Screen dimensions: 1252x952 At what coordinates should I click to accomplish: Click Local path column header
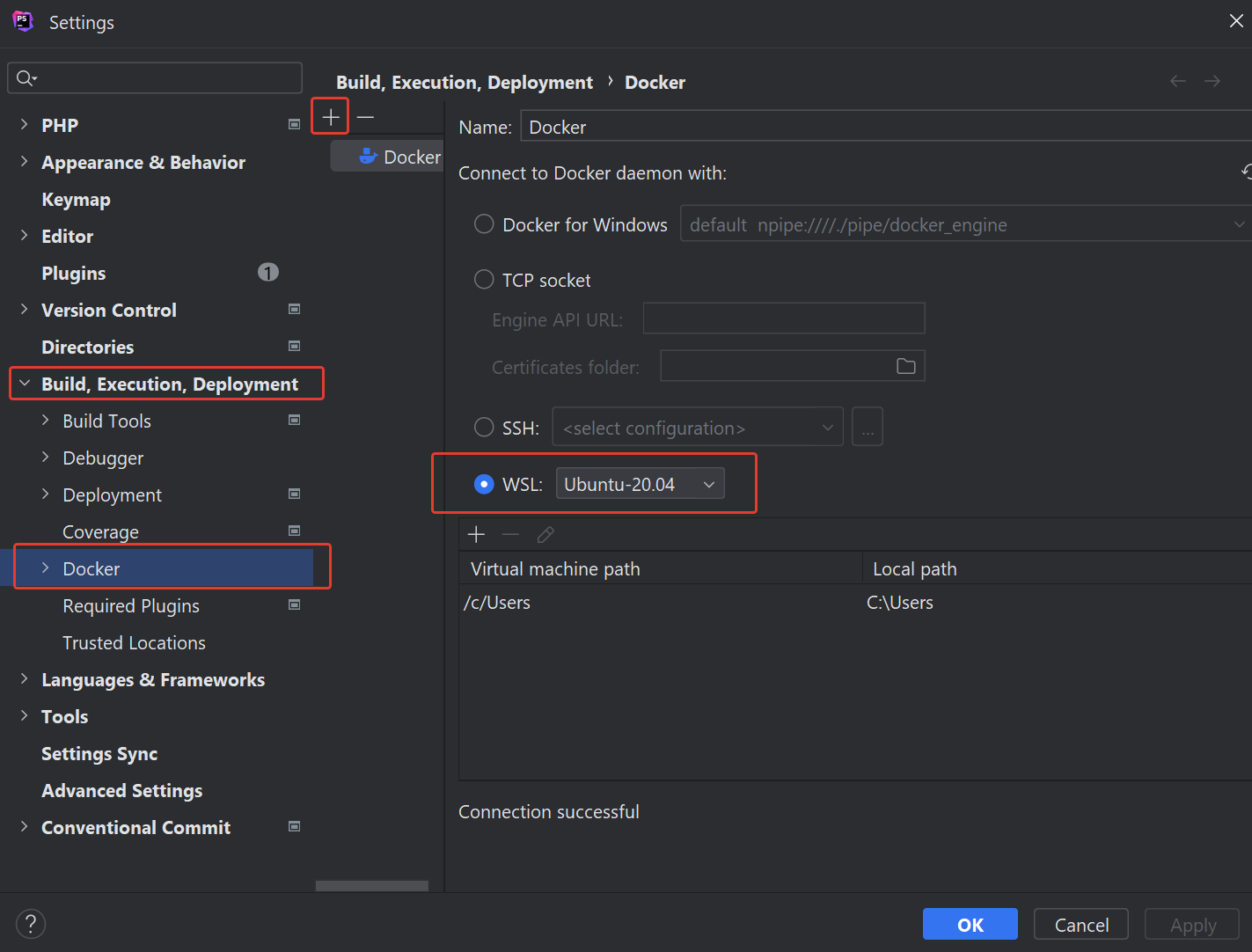(1058, 568)
